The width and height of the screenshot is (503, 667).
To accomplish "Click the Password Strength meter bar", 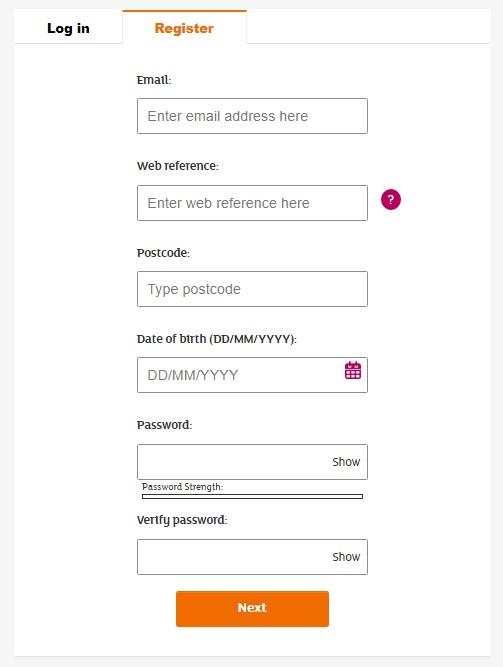I will 252,496.
